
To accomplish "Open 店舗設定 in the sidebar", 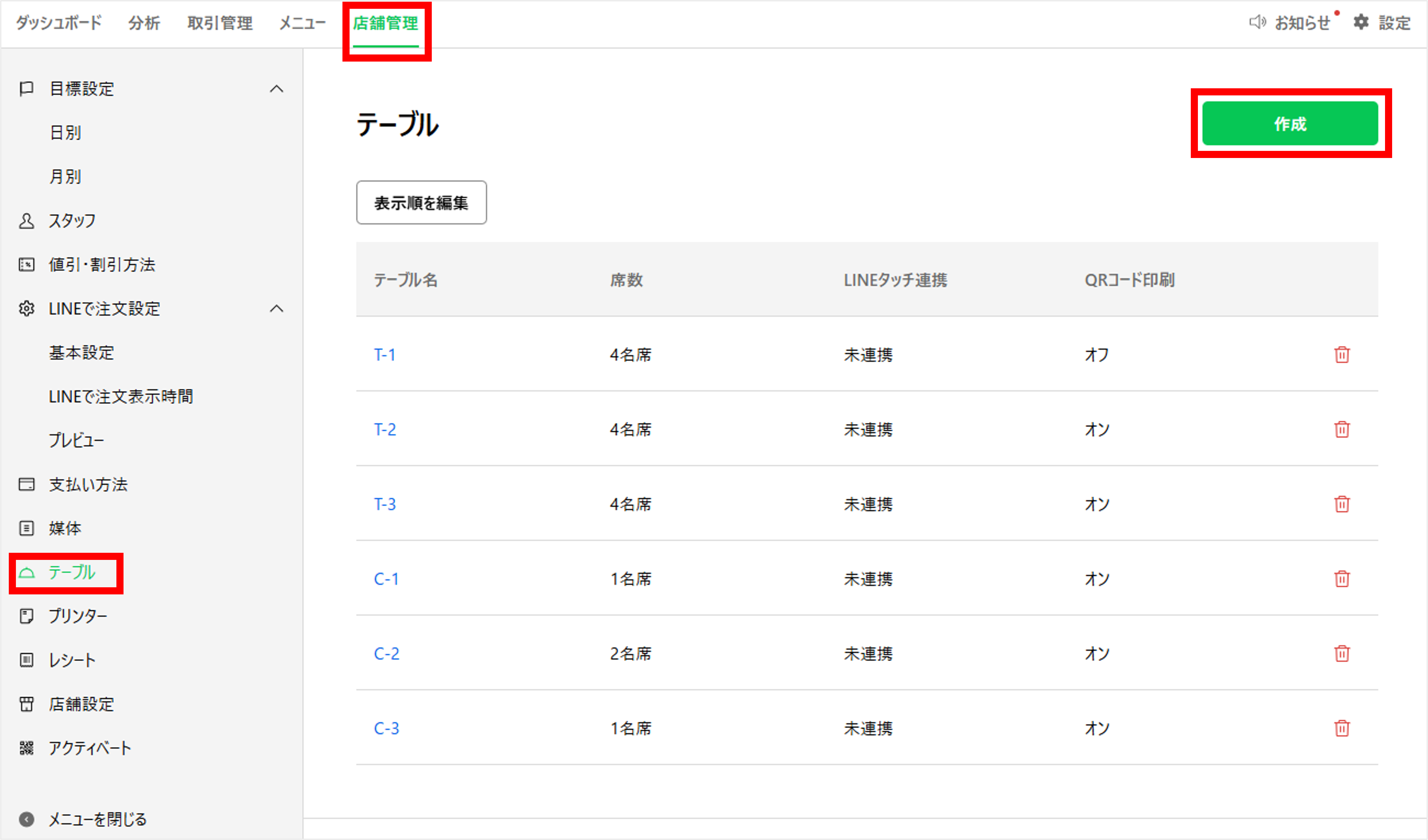I will tap(82, 704).
